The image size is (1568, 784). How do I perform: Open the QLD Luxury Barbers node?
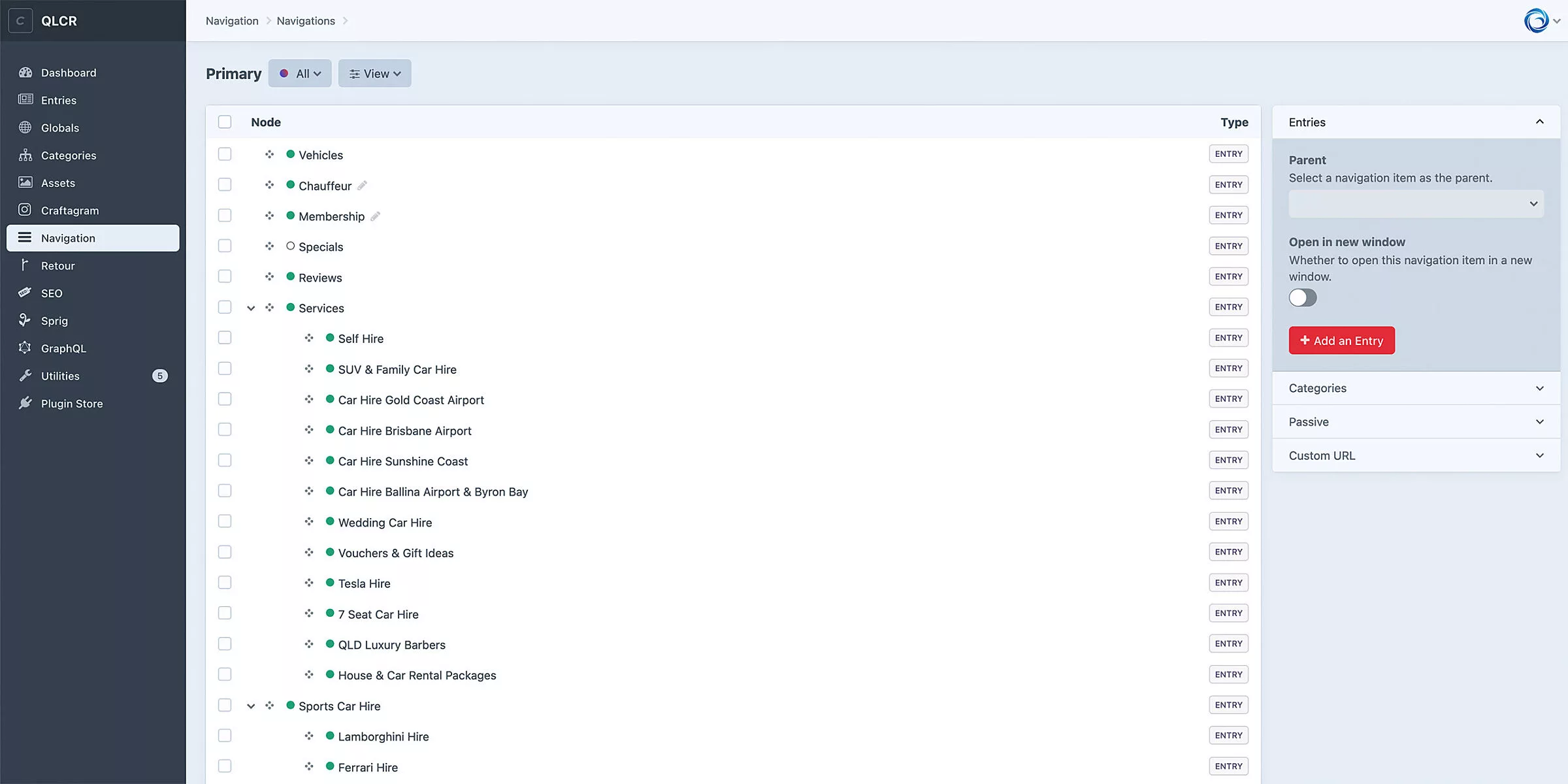(392, 645)
